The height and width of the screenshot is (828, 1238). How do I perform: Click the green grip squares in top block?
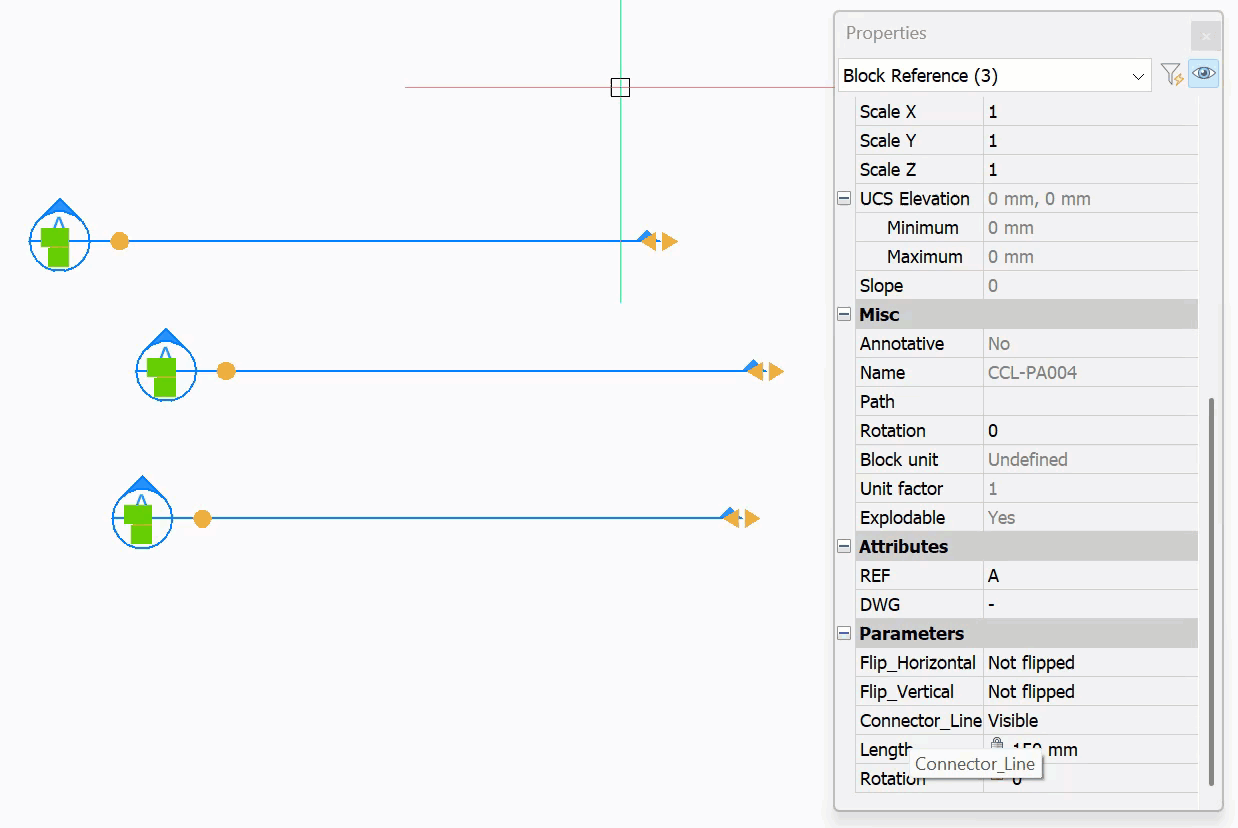[x=56, y=247]
